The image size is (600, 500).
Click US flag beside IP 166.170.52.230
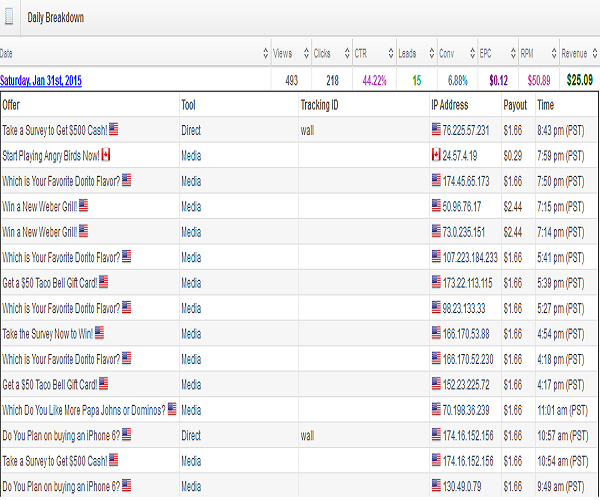click(436, 358)
